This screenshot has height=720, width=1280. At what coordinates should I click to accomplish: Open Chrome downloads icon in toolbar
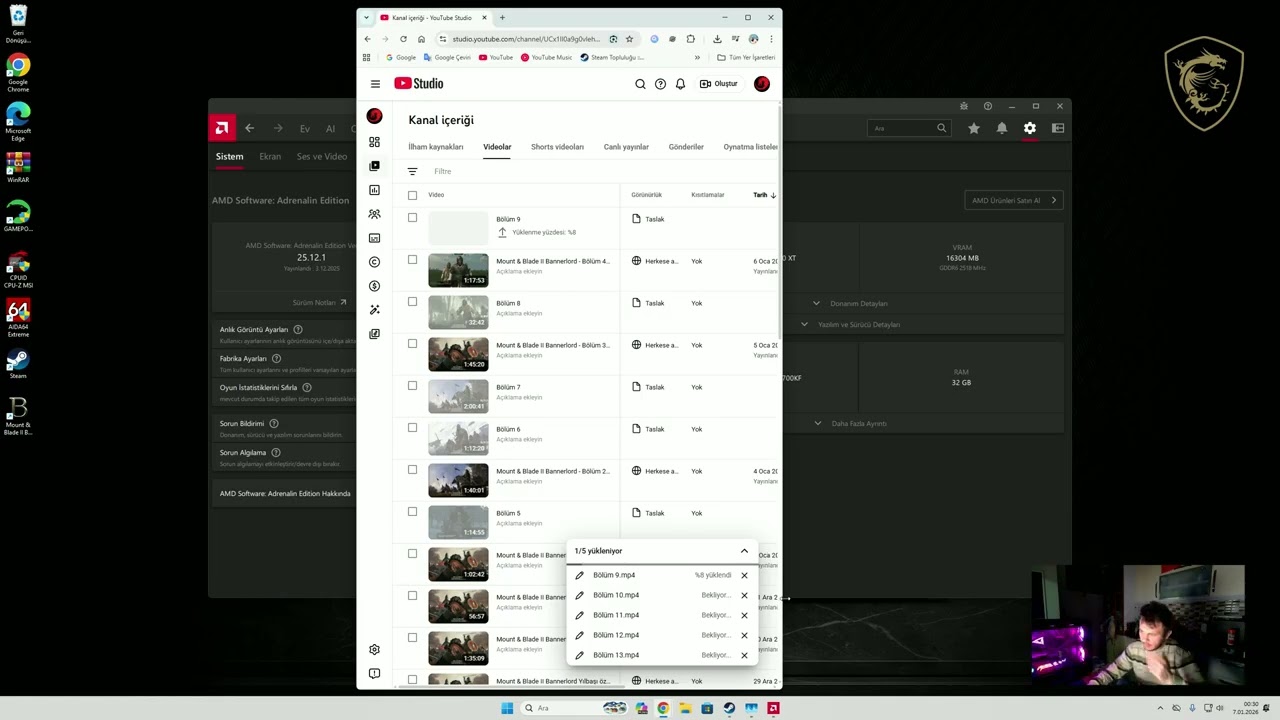pos(717,39)
